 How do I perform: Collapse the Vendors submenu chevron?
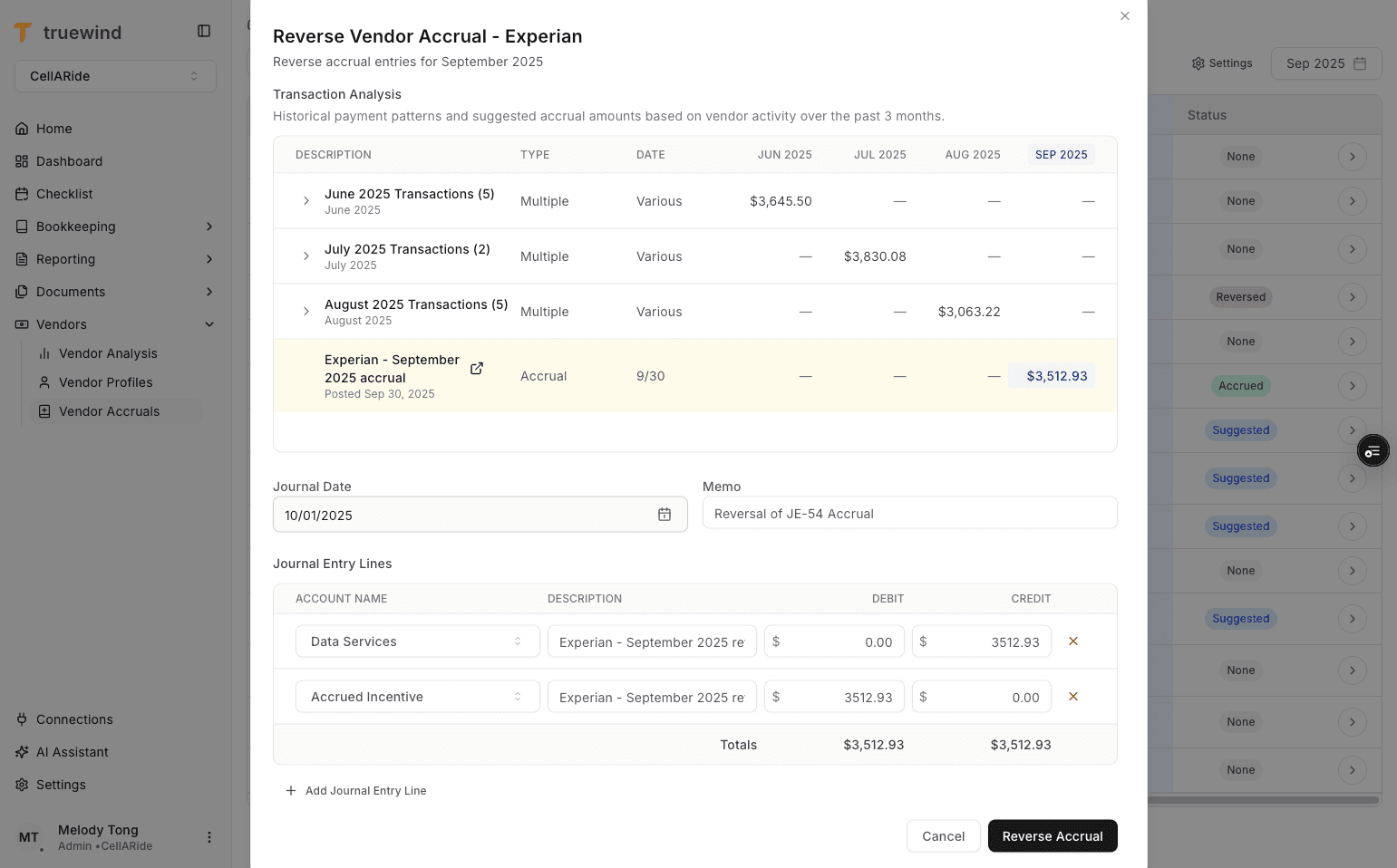(209, 324)
